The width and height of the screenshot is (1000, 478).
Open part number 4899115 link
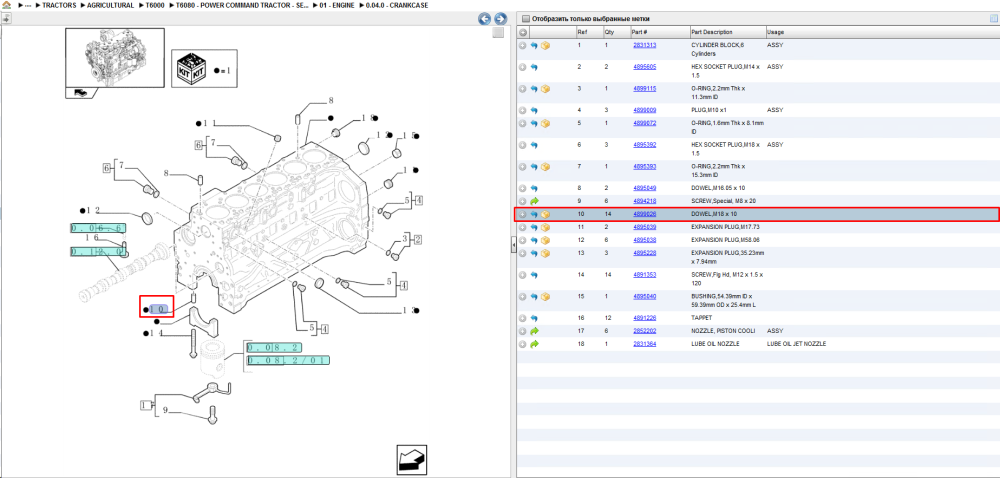click(644, 88)
